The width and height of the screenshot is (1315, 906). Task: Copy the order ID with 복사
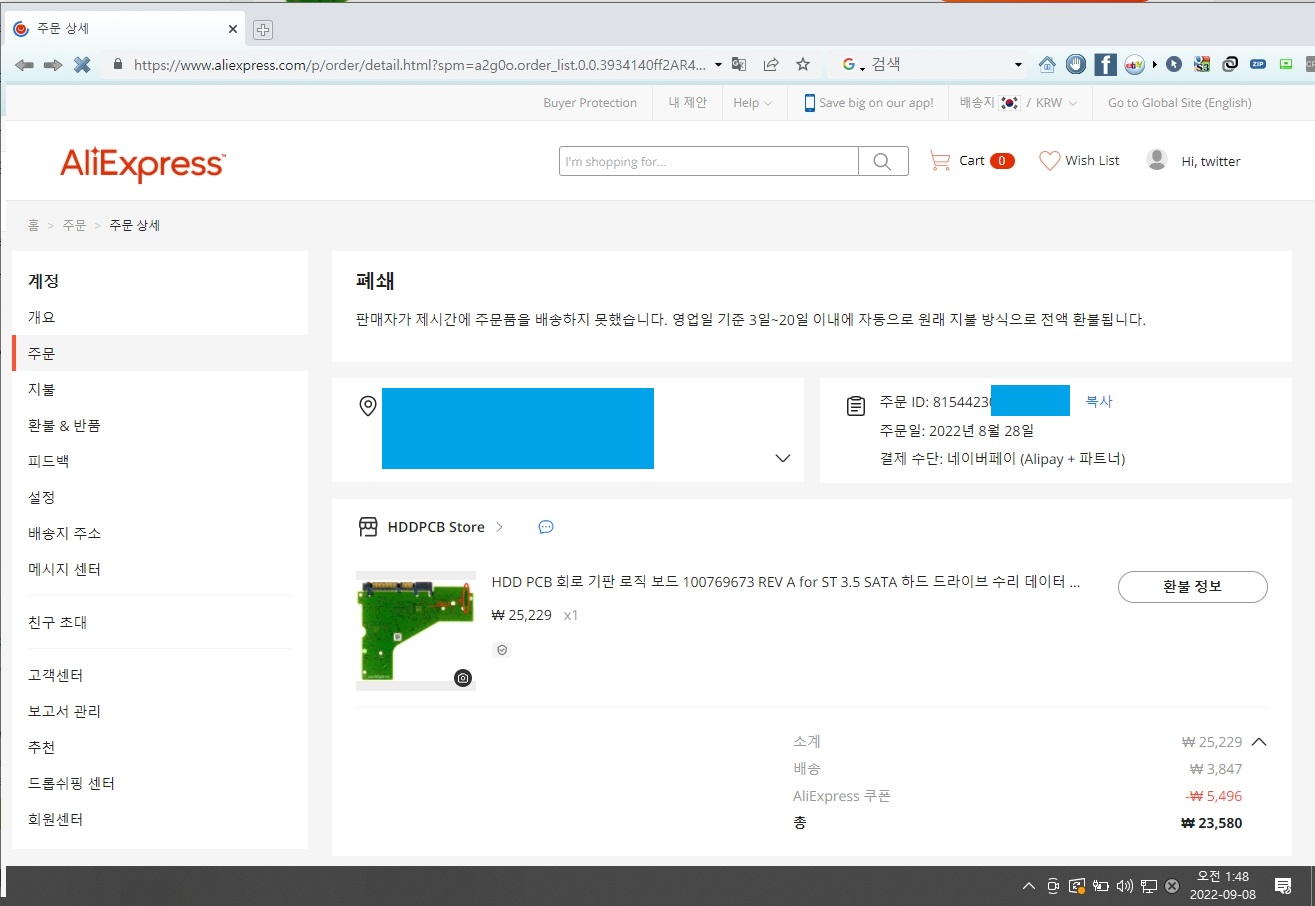coord(1099,401)
